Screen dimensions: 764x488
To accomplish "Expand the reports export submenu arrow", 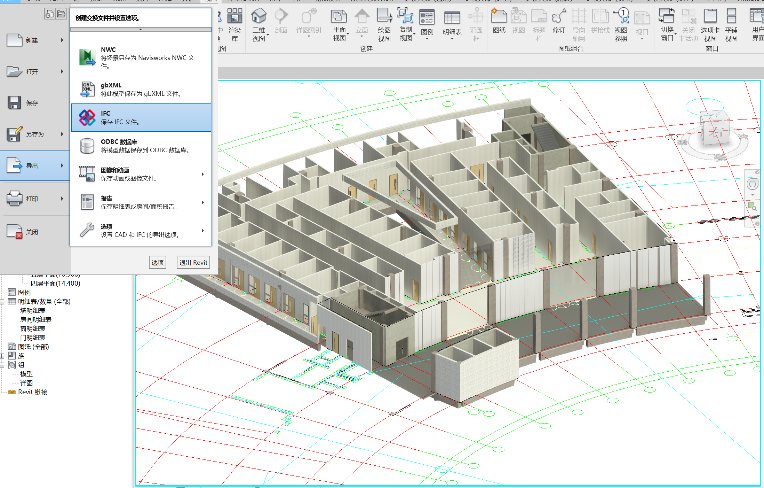I will point(203,202).
